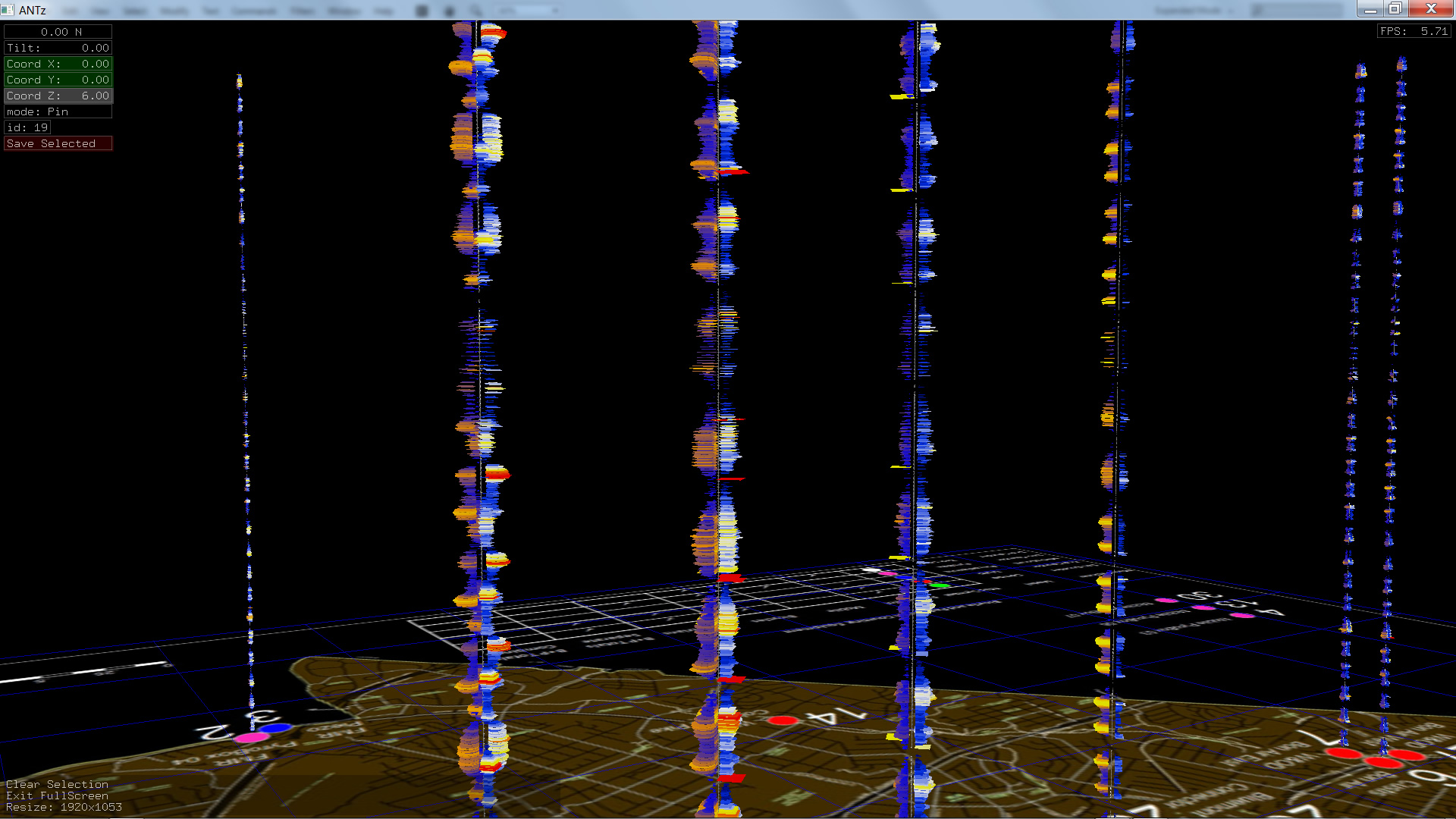Select the blue marker next to label 3
The image size is (1456, 819).
pos(275,728)
